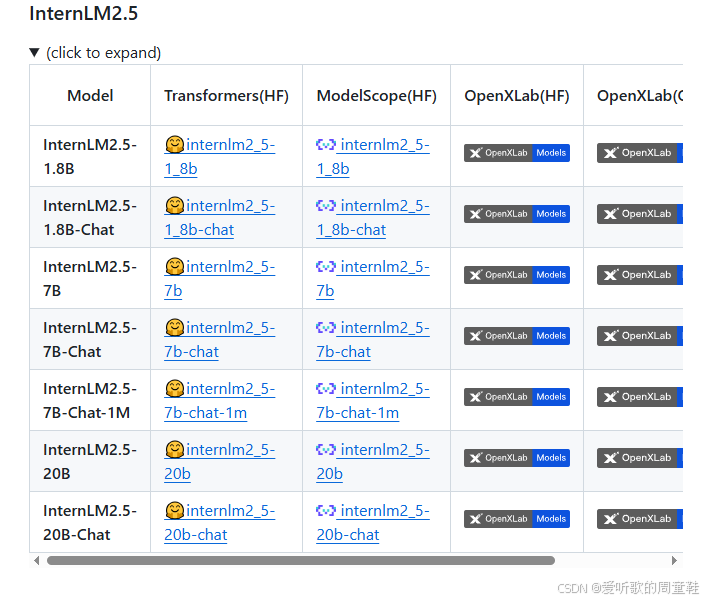Open OpenXLab(HF) Models badge for InternLM2.5-7B
710x601 pixels.
pos(517,275)
